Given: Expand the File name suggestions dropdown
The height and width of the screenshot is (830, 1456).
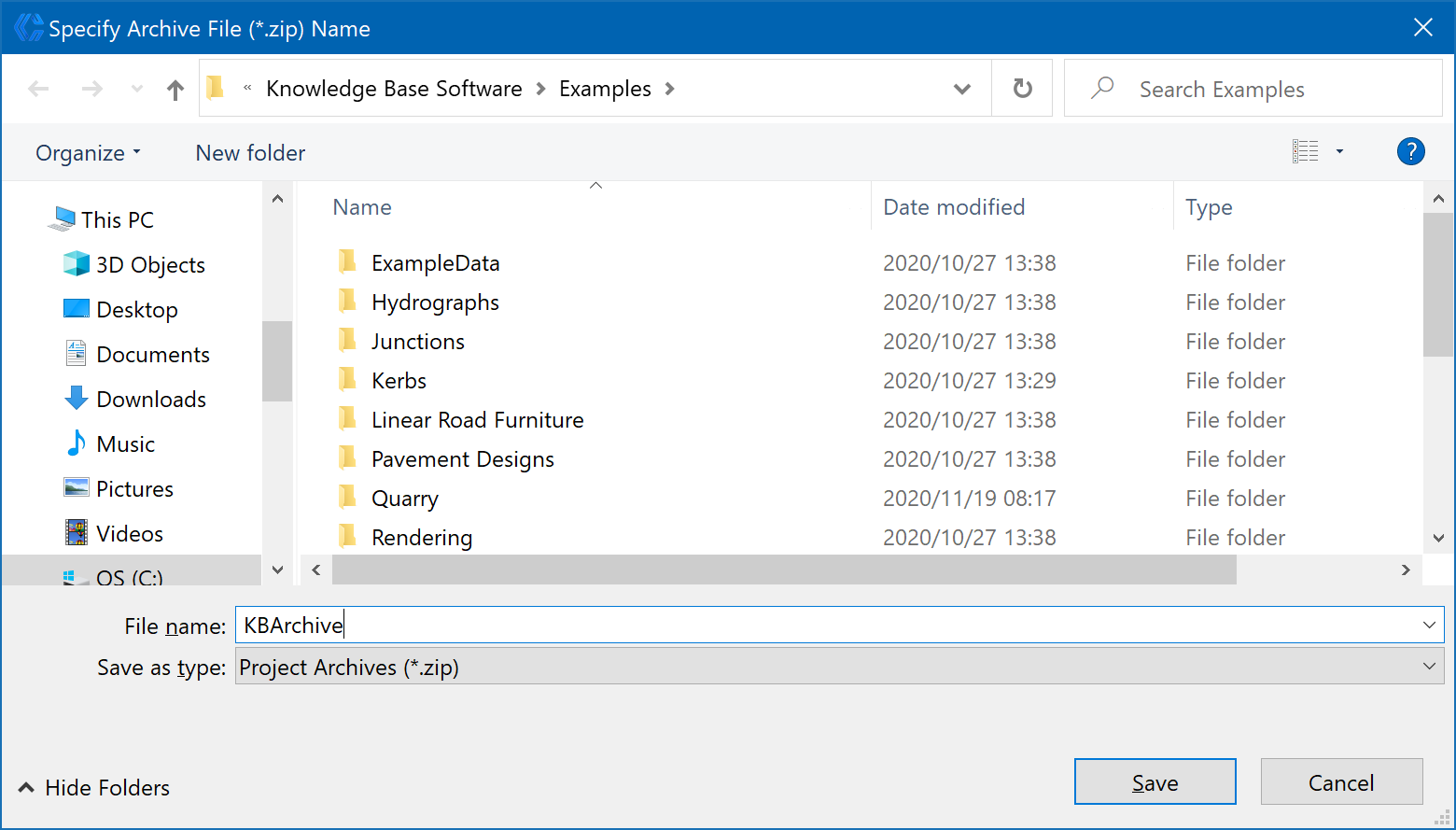Looking at the screenshot, I should pyautogui.click(x=1428, y=626).
